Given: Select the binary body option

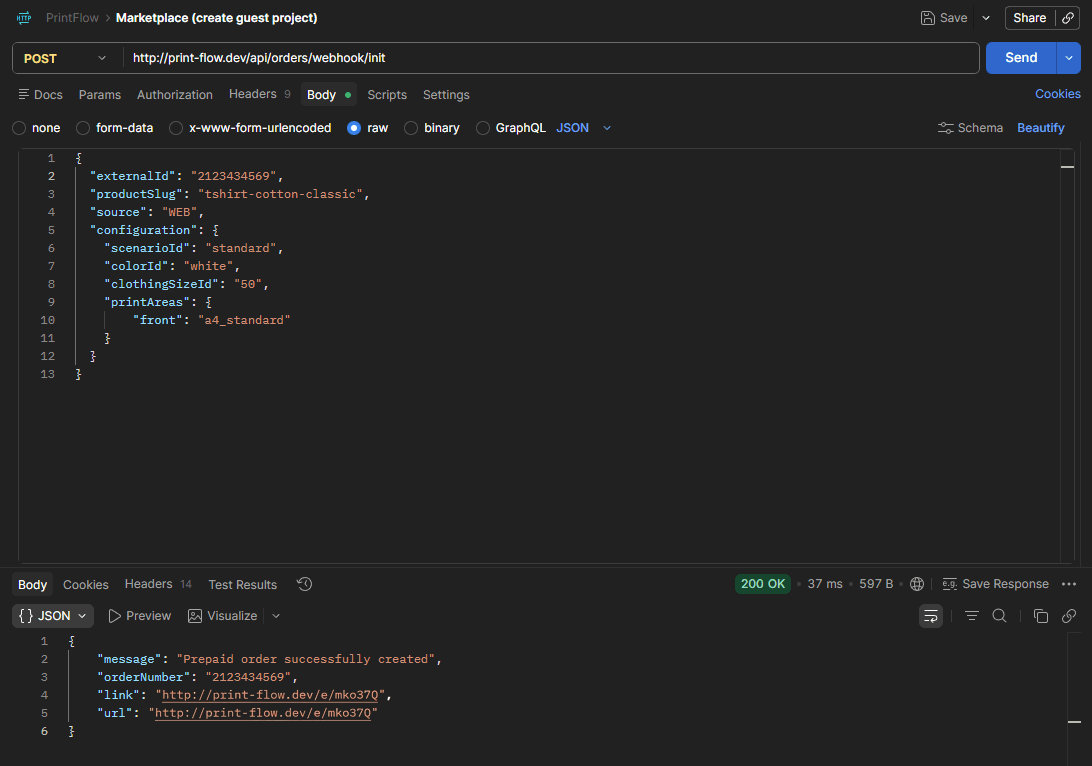Looking at the screenshot, I should [411, 128].
